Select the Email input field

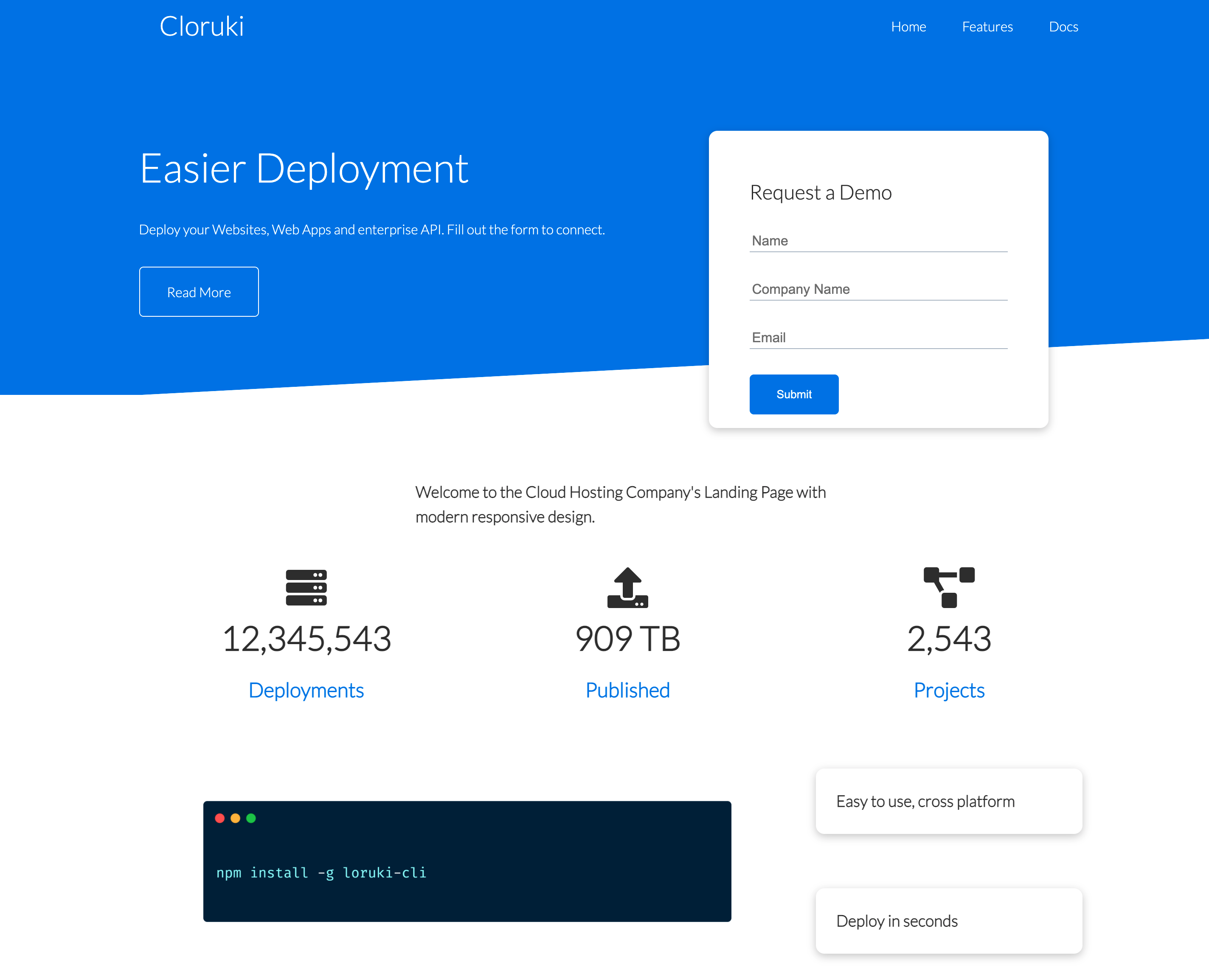878,338
